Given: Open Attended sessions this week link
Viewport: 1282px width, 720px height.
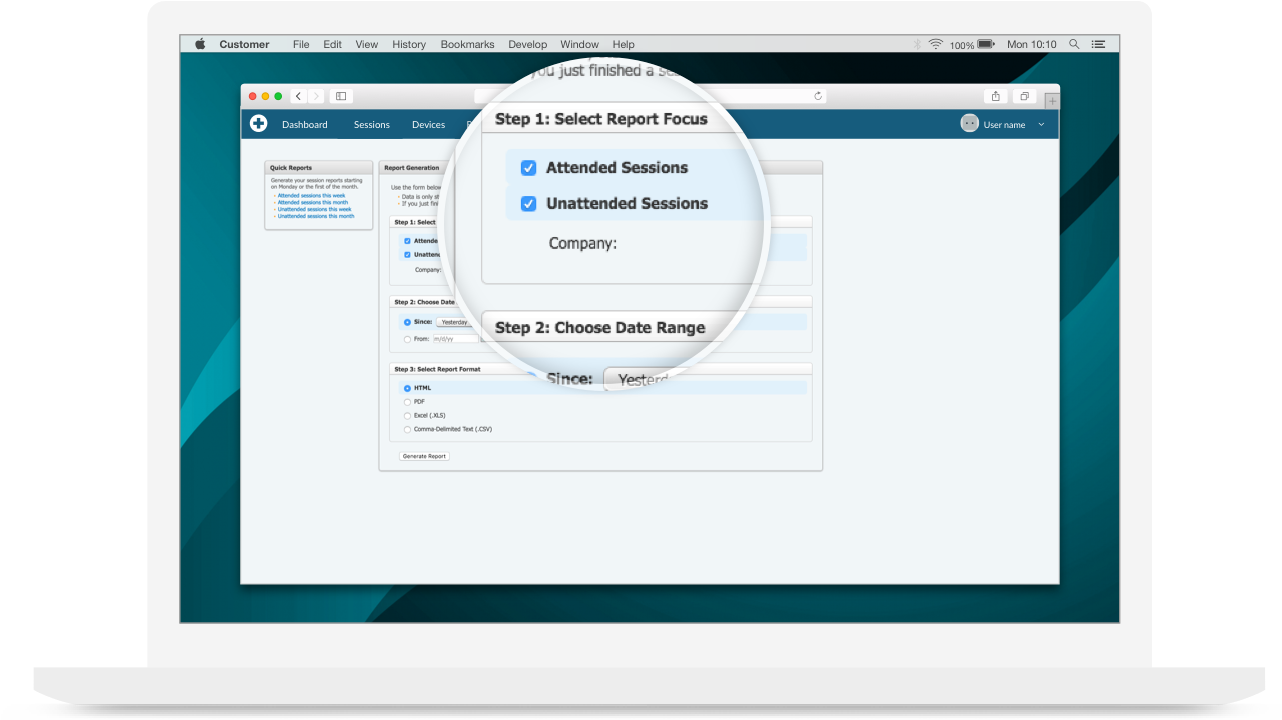Looking at the screenshot, I should click(311, 195).
